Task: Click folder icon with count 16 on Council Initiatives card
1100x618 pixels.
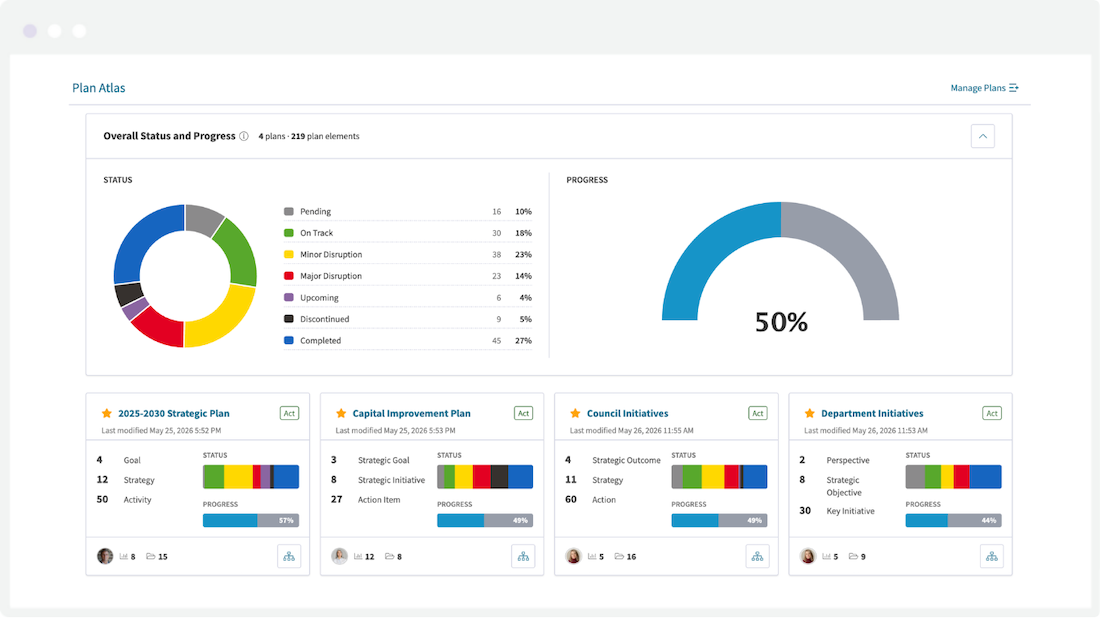Action: 619,556
